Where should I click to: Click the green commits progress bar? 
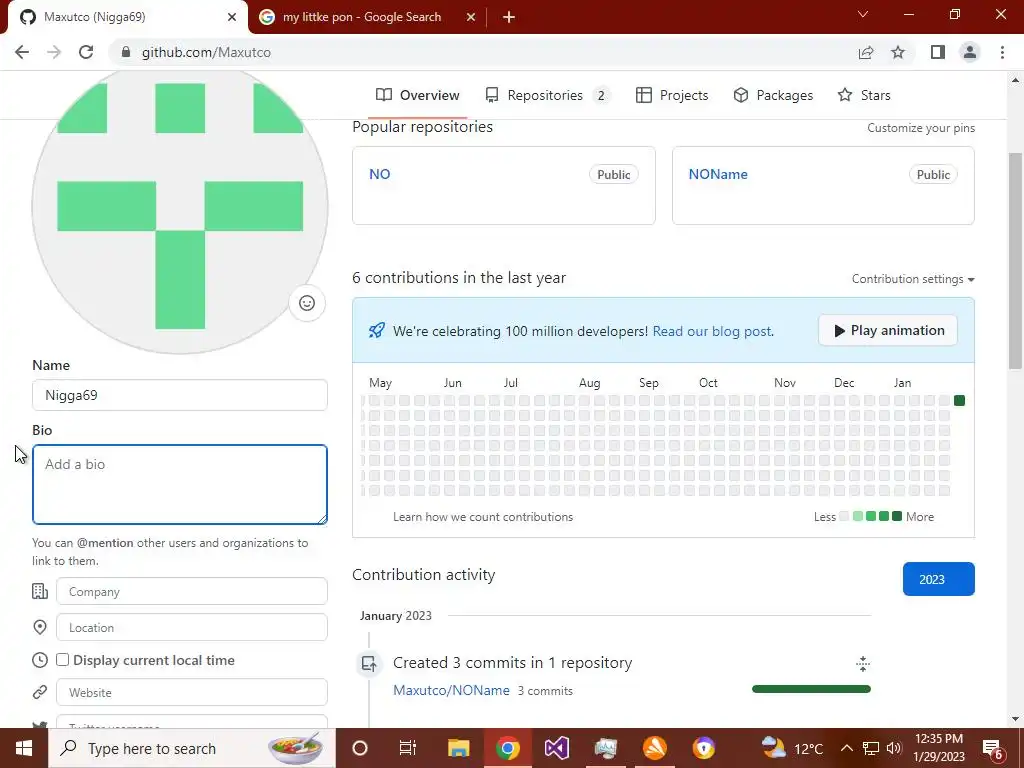(x=811, y=689)
